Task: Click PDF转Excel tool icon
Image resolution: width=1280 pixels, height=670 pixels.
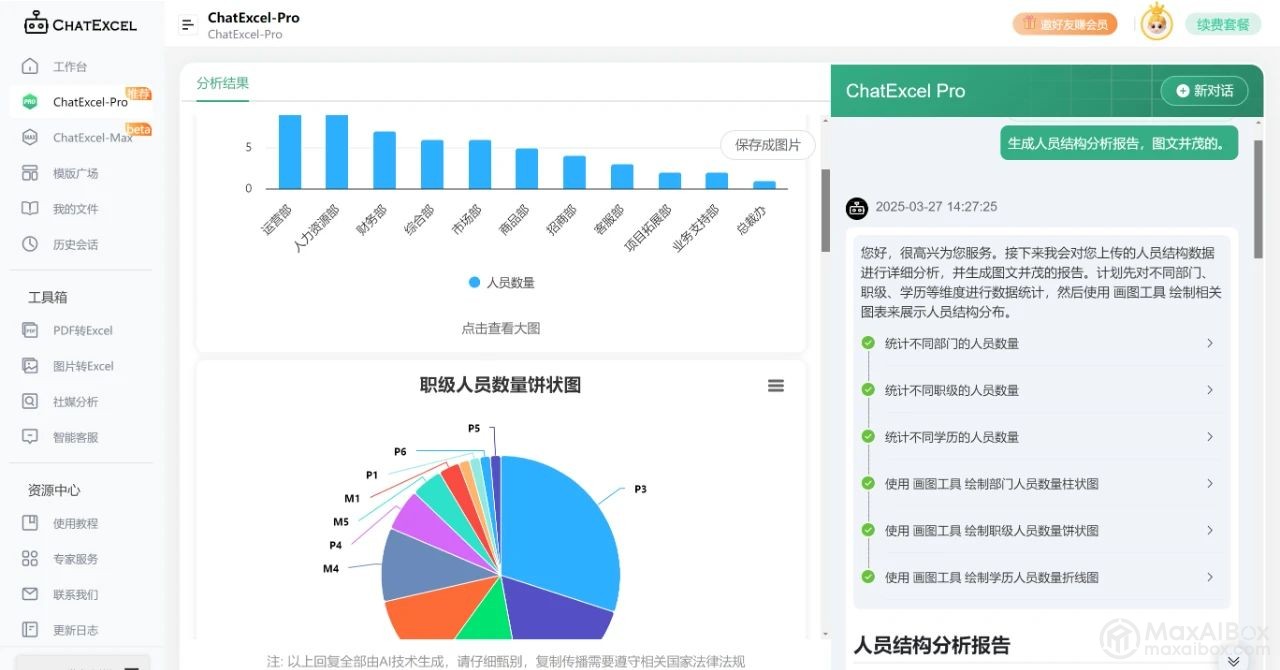Action: [30, 330]
